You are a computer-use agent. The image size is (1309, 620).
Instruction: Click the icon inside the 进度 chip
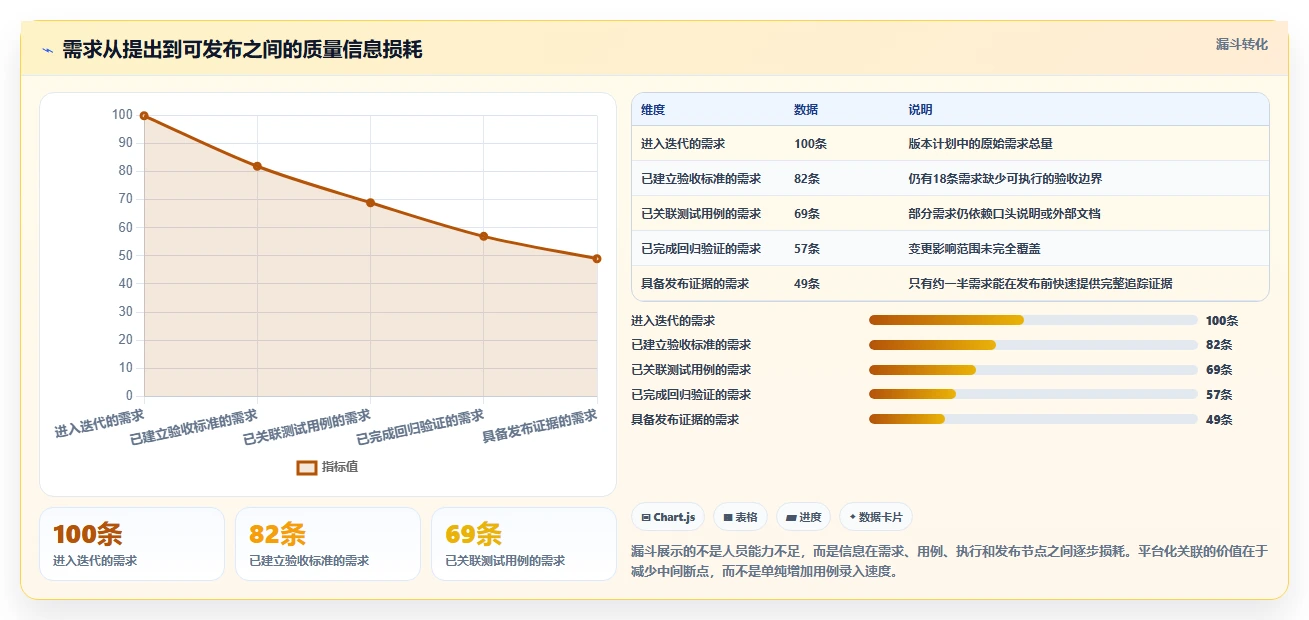tap(791, 517)
